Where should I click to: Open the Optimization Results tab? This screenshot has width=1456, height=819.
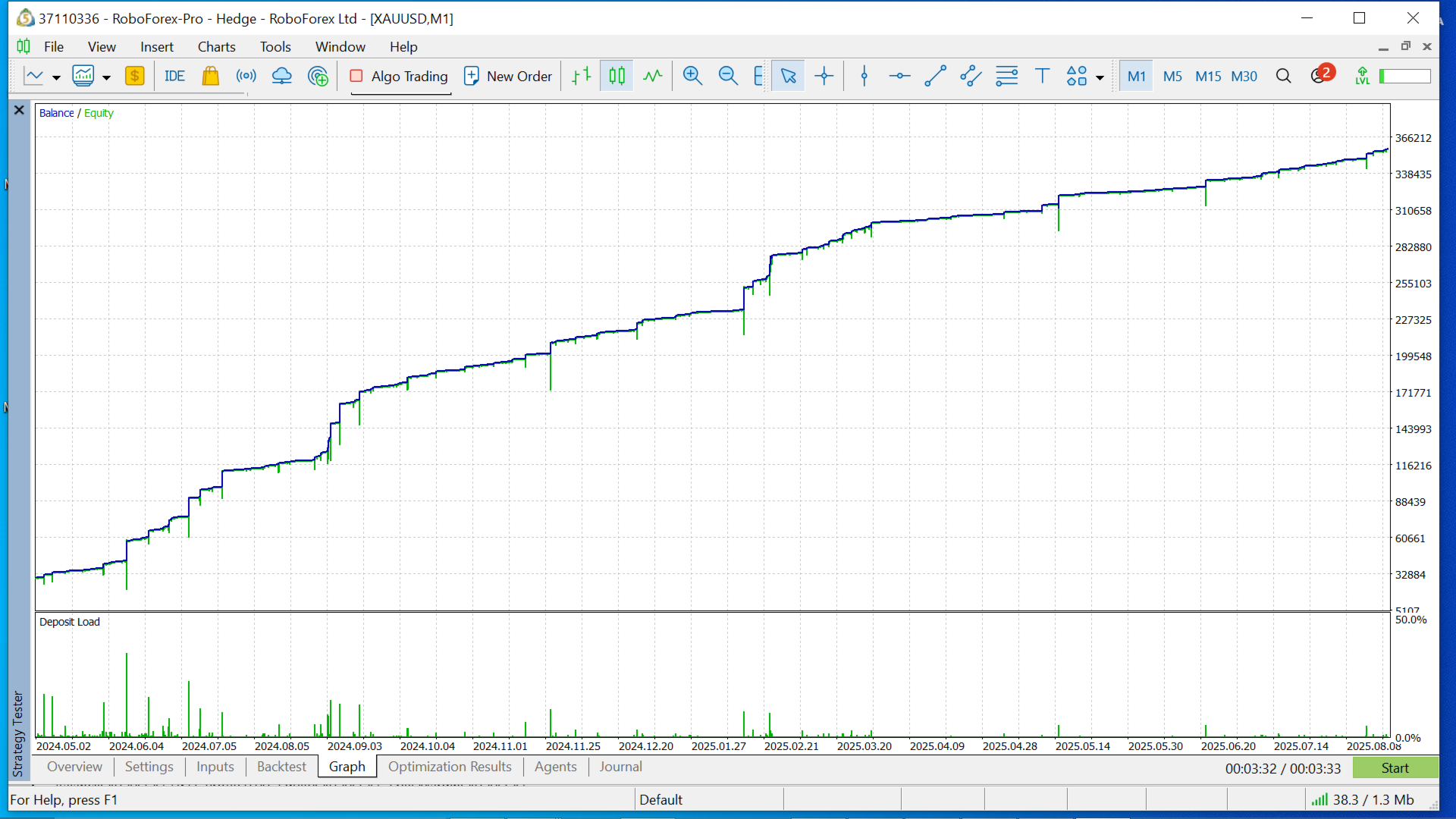450,767
